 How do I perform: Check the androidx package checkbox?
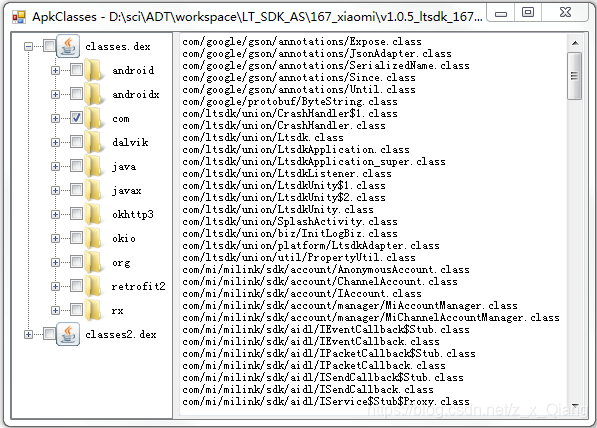pos(77,94)
